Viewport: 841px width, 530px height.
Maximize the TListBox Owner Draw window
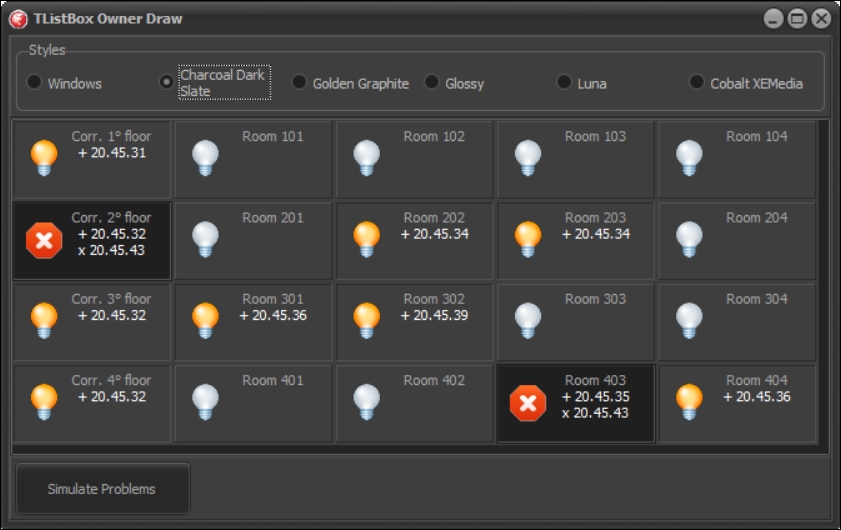tap(797, 19)
